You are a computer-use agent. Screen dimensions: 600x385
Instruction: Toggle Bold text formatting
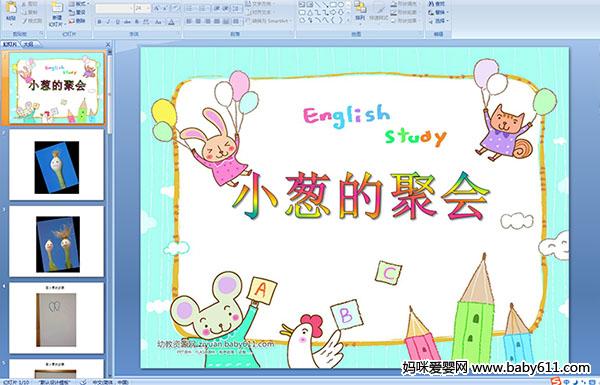click(x=99, y=22)
